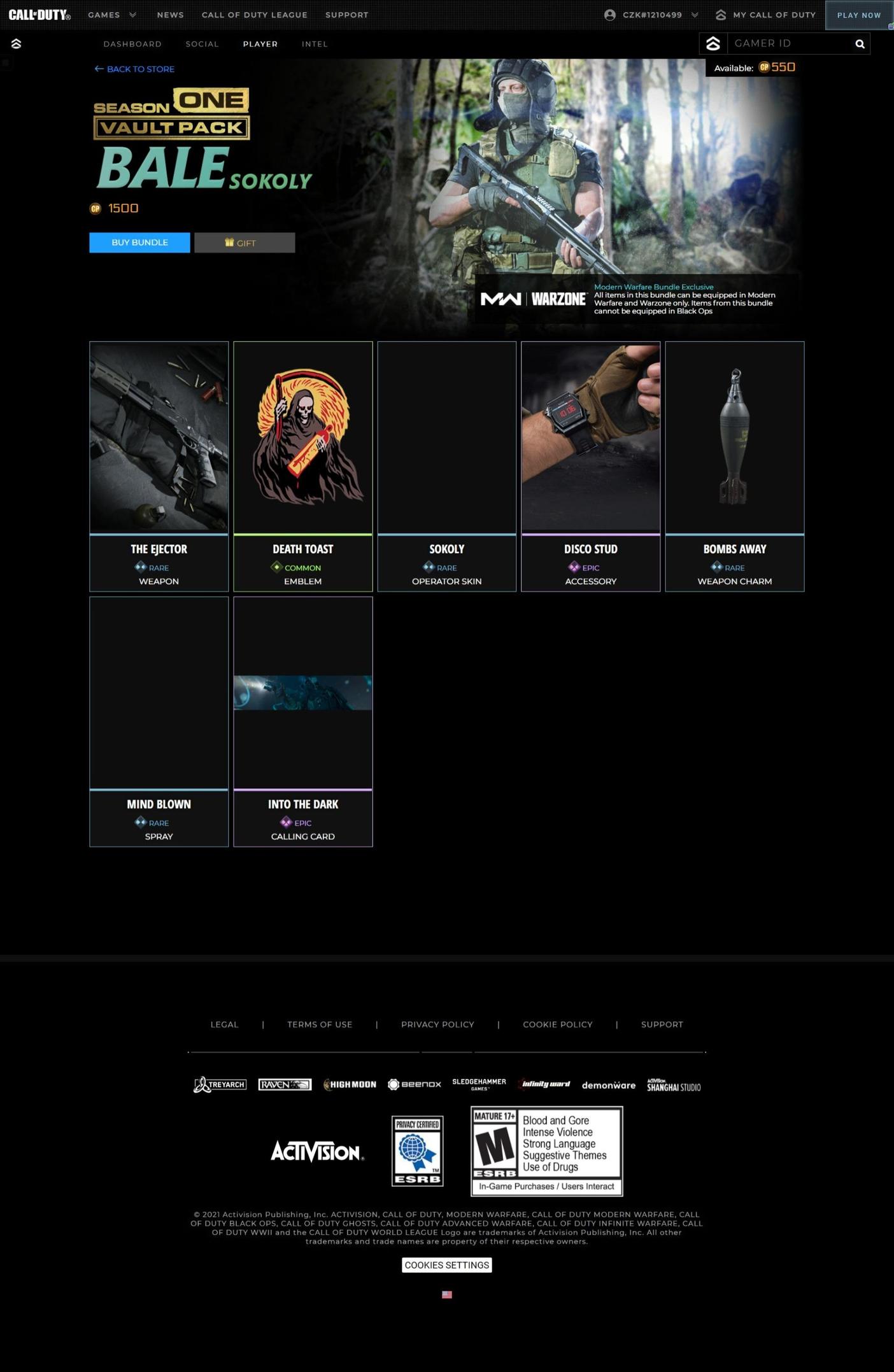Open the CZK#1210499 account dropdown
The height and width of the screenshot is (1372, 894).
pos(651,15)
